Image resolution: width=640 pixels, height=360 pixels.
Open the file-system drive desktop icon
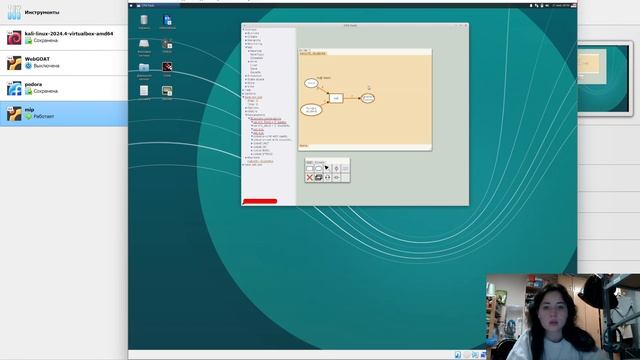click(144, 44)
